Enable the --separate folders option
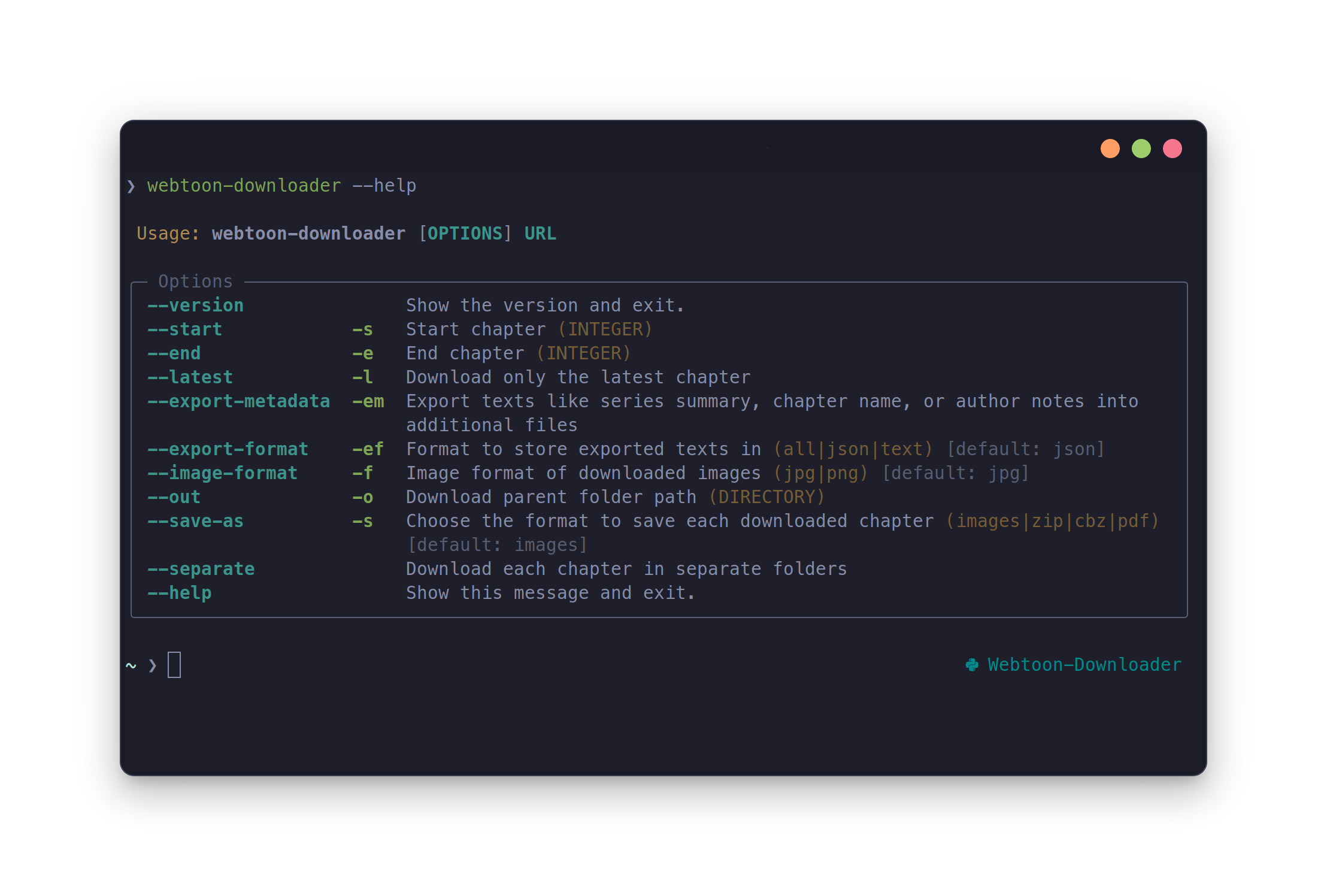Image resolution: width=1327 pixels, height=896 pixels. 201,568
